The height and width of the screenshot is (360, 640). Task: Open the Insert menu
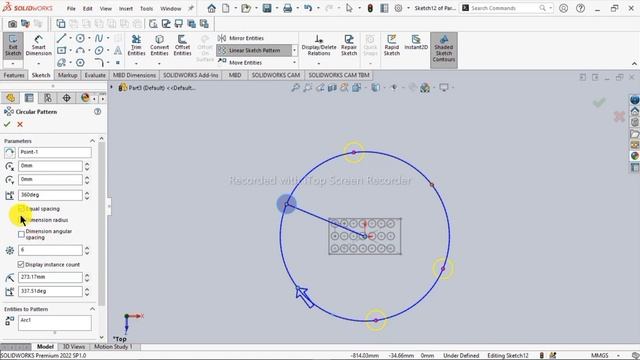pos(126,8)
